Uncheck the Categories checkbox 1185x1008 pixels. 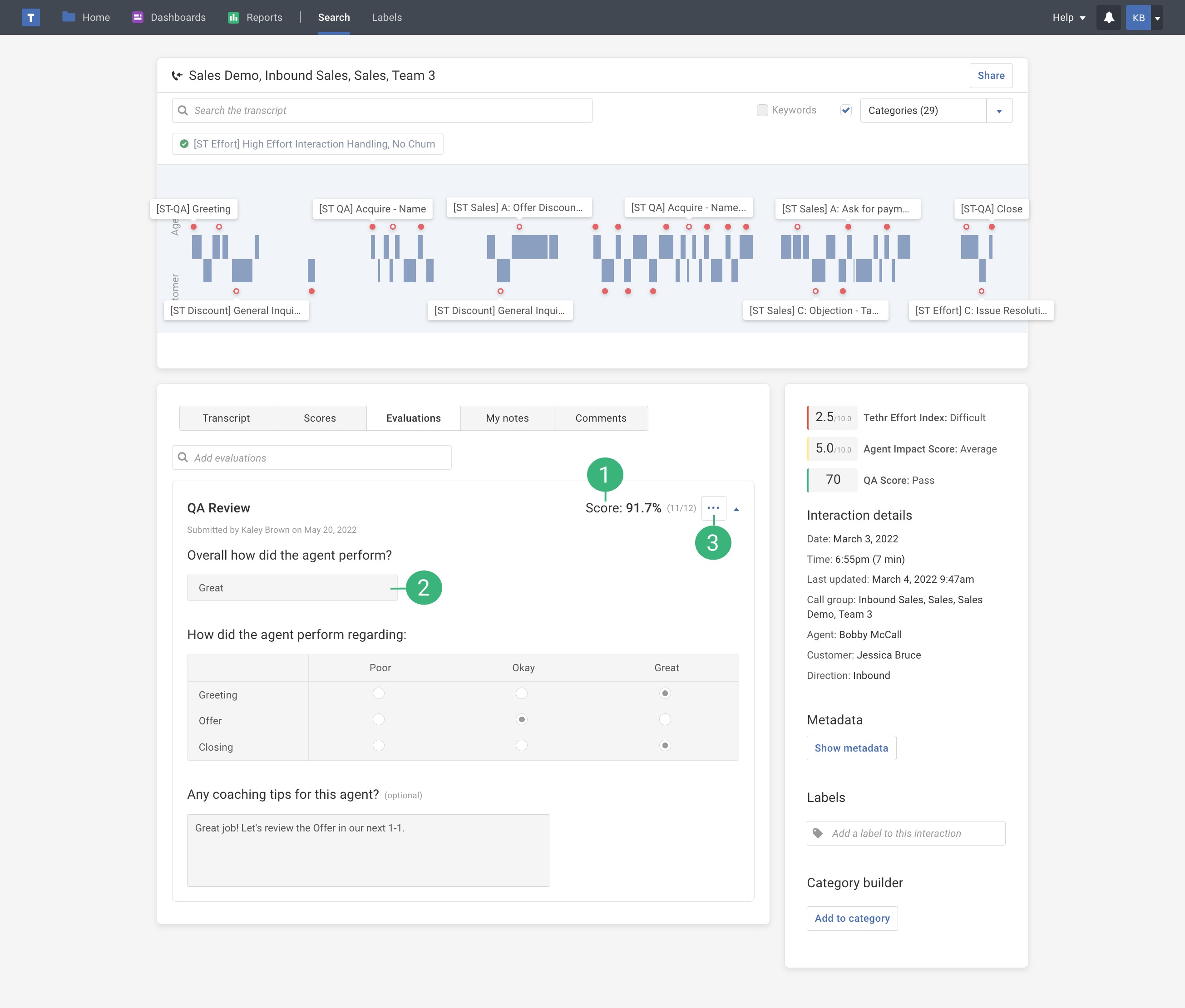[846, 110]
